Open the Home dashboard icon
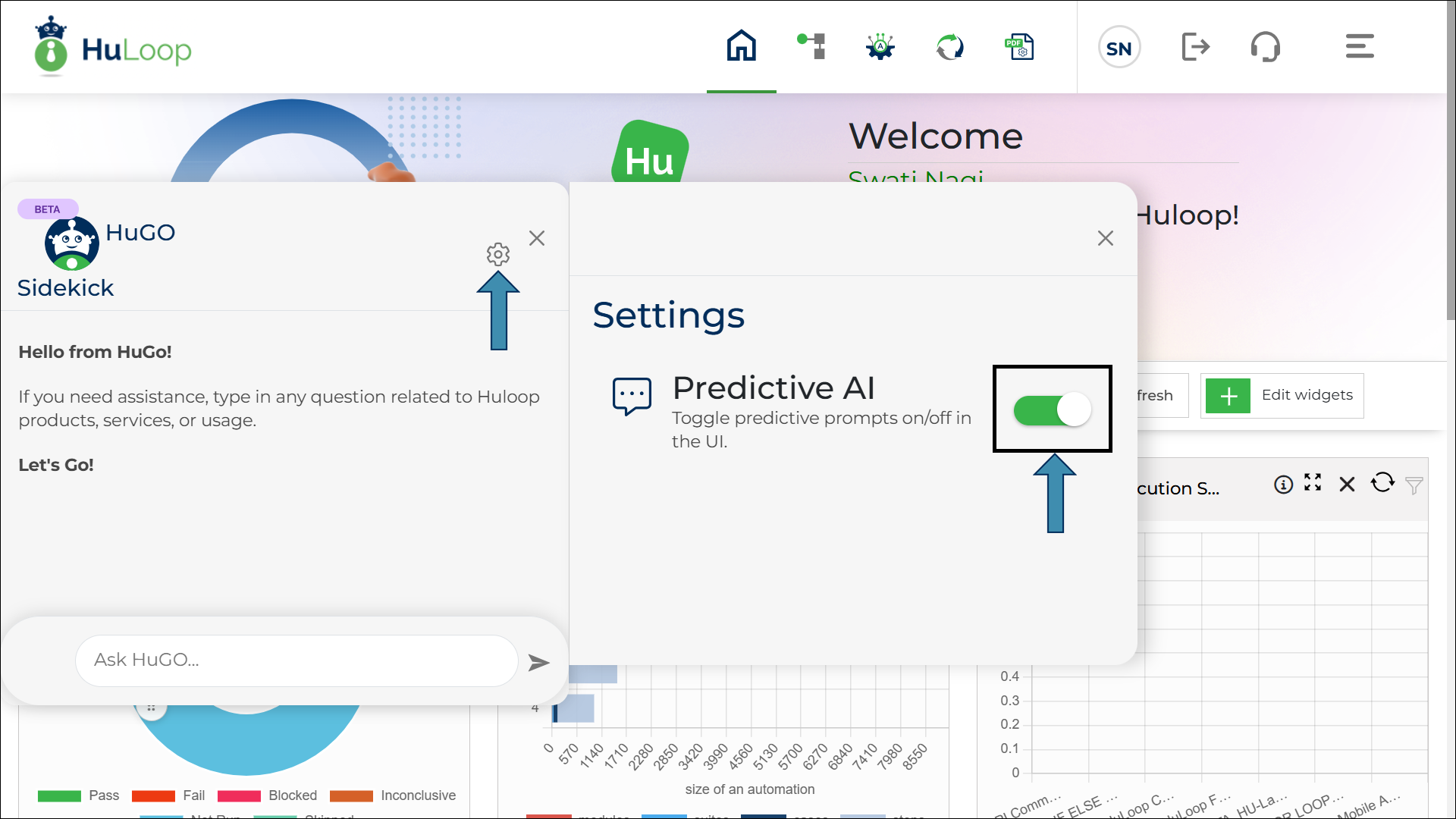This screenshot has height=819, width=1456. coord(741,46)
